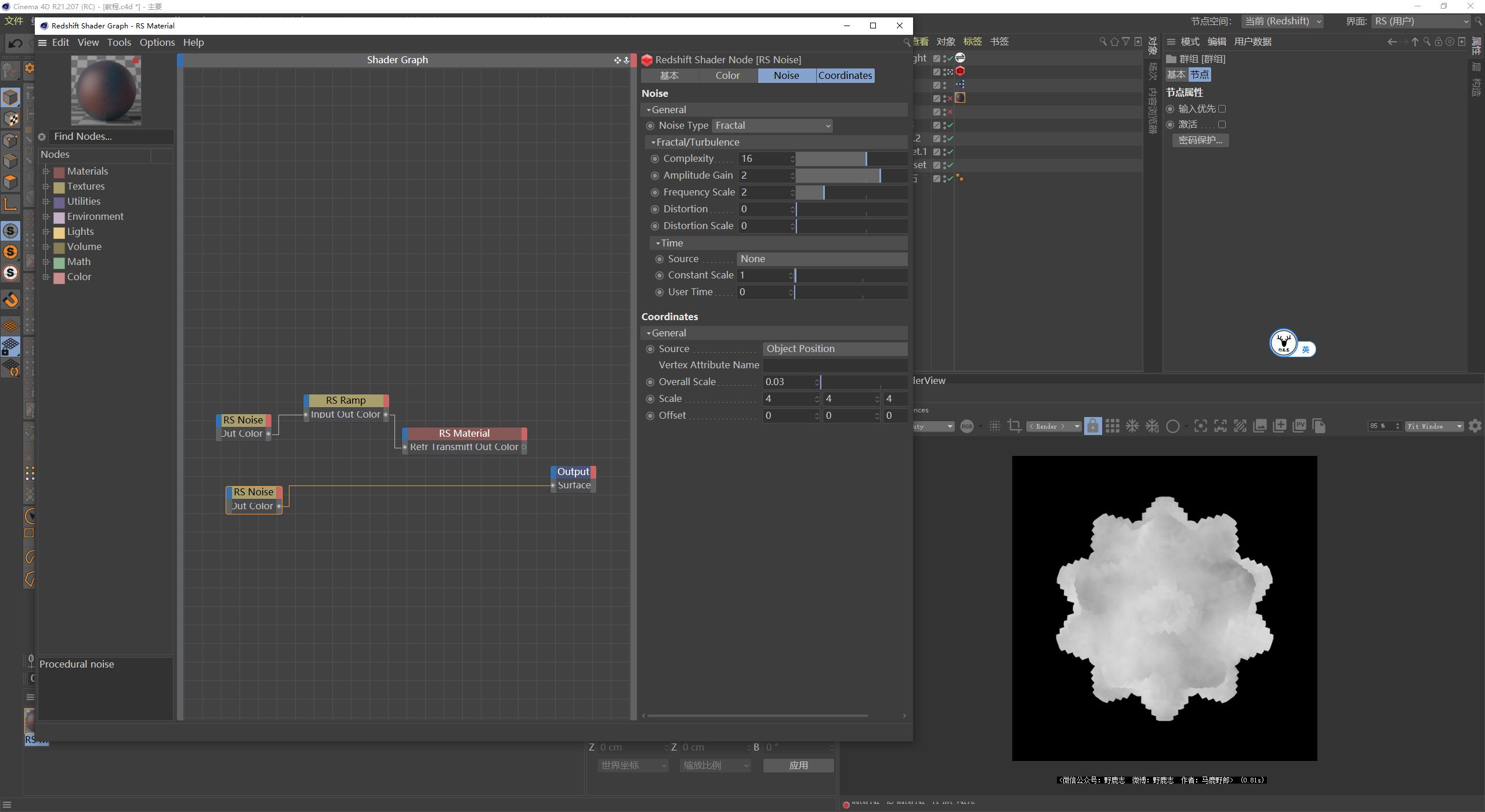Click the red Redshift material tag icon
Screen dimensions: 1485x812
961,71
